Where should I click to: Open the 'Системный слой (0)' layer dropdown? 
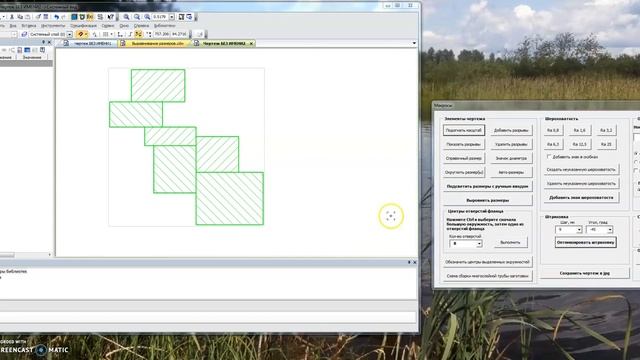pos(69,34)
